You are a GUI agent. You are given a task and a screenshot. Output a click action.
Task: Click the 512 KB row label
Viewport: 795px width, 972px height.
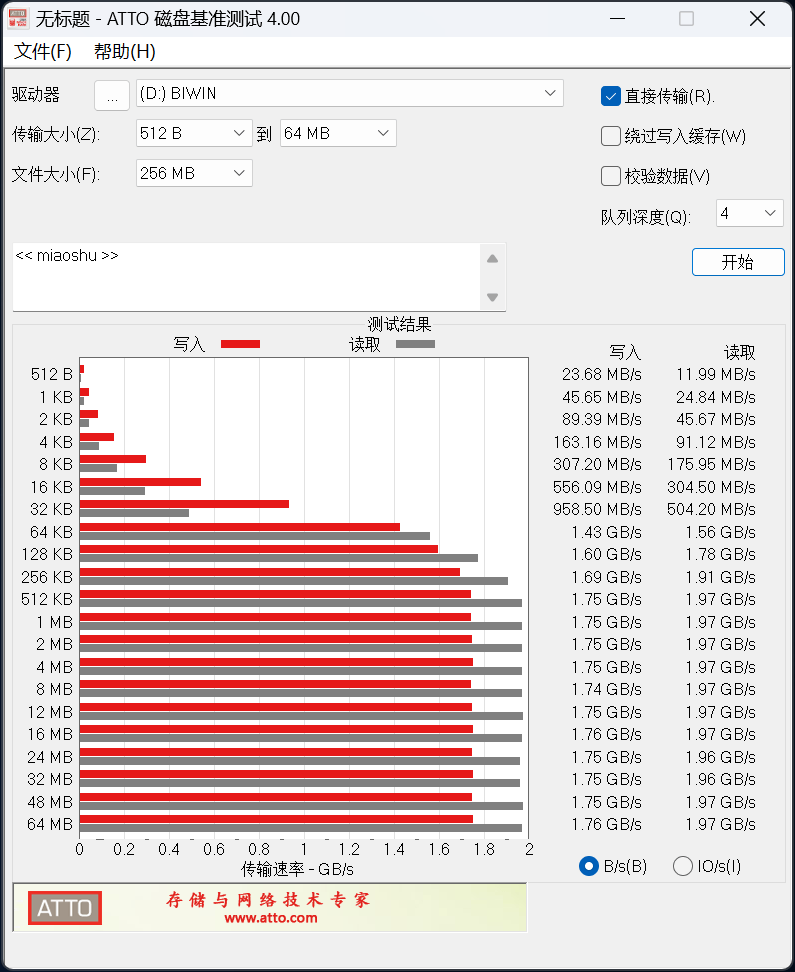click(47, 599)
